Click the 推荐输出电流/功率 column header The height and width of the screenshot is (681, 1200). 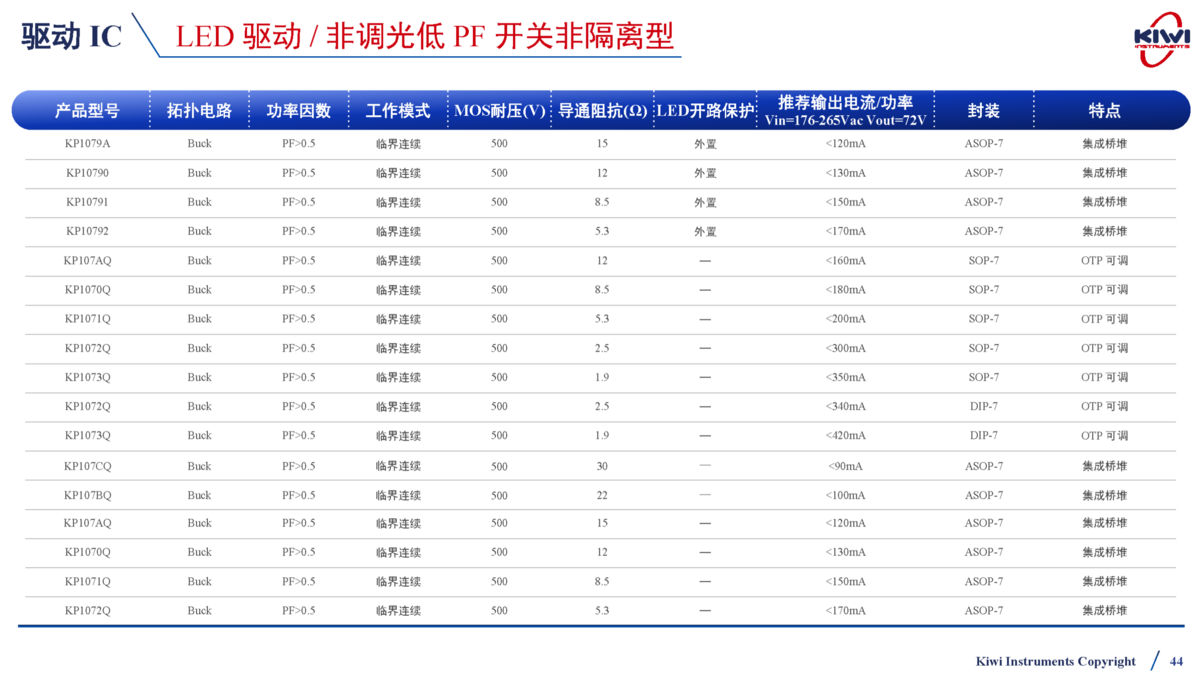[845, 110]
